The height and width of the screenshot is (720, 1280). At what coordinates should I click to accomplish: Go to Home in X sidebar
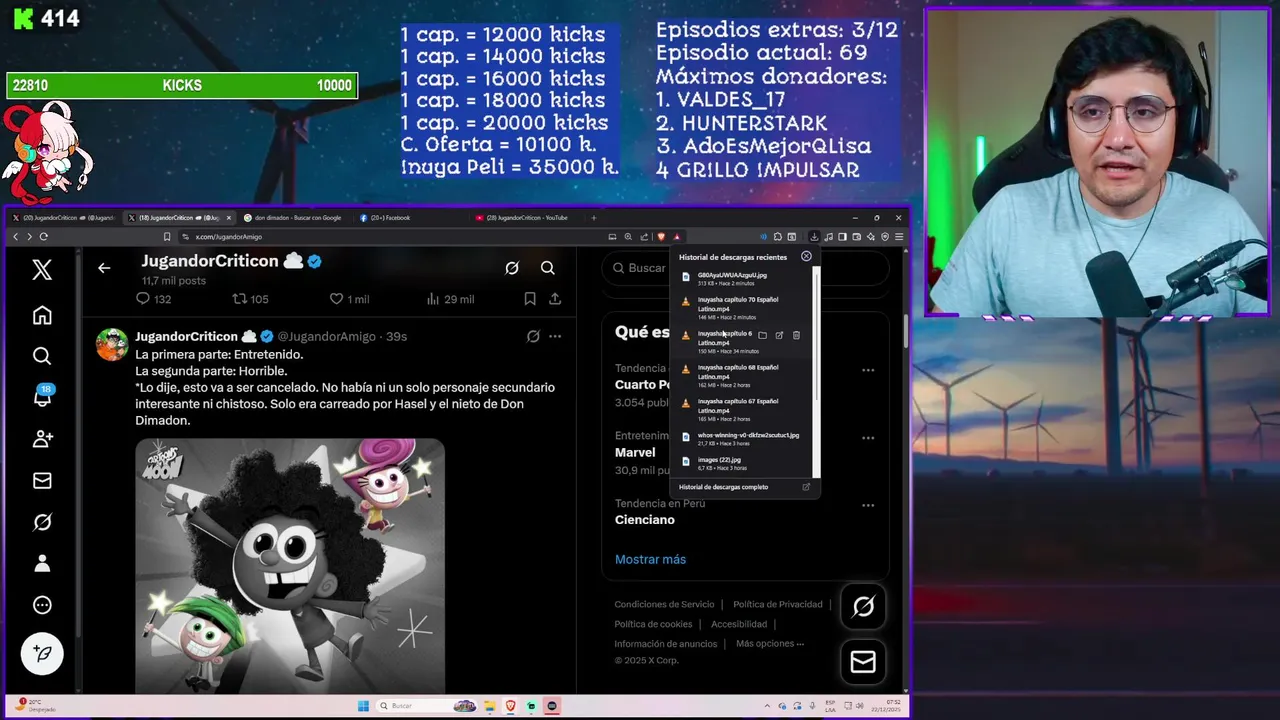click(x=42, y=315)
